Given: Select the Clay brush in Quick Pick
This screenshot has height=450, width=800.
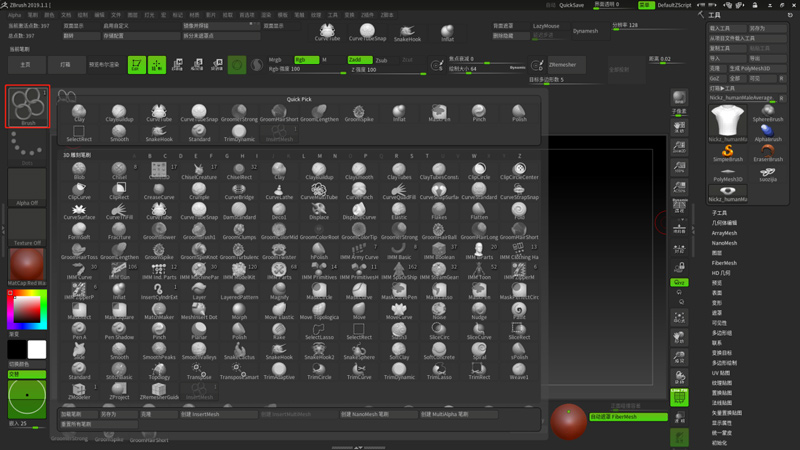Looking at the screenshot, I should point(79,113).
